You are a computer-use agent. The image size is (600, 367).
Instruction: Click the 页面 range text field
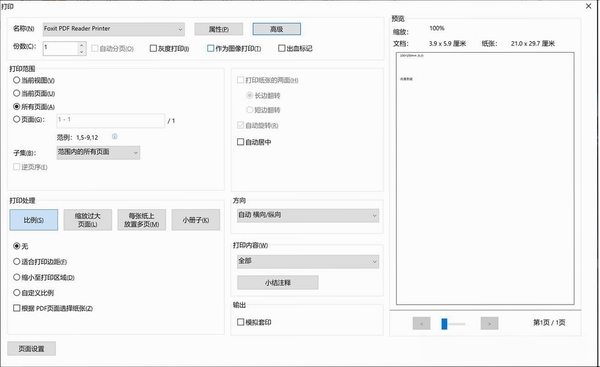click(111, 121)
